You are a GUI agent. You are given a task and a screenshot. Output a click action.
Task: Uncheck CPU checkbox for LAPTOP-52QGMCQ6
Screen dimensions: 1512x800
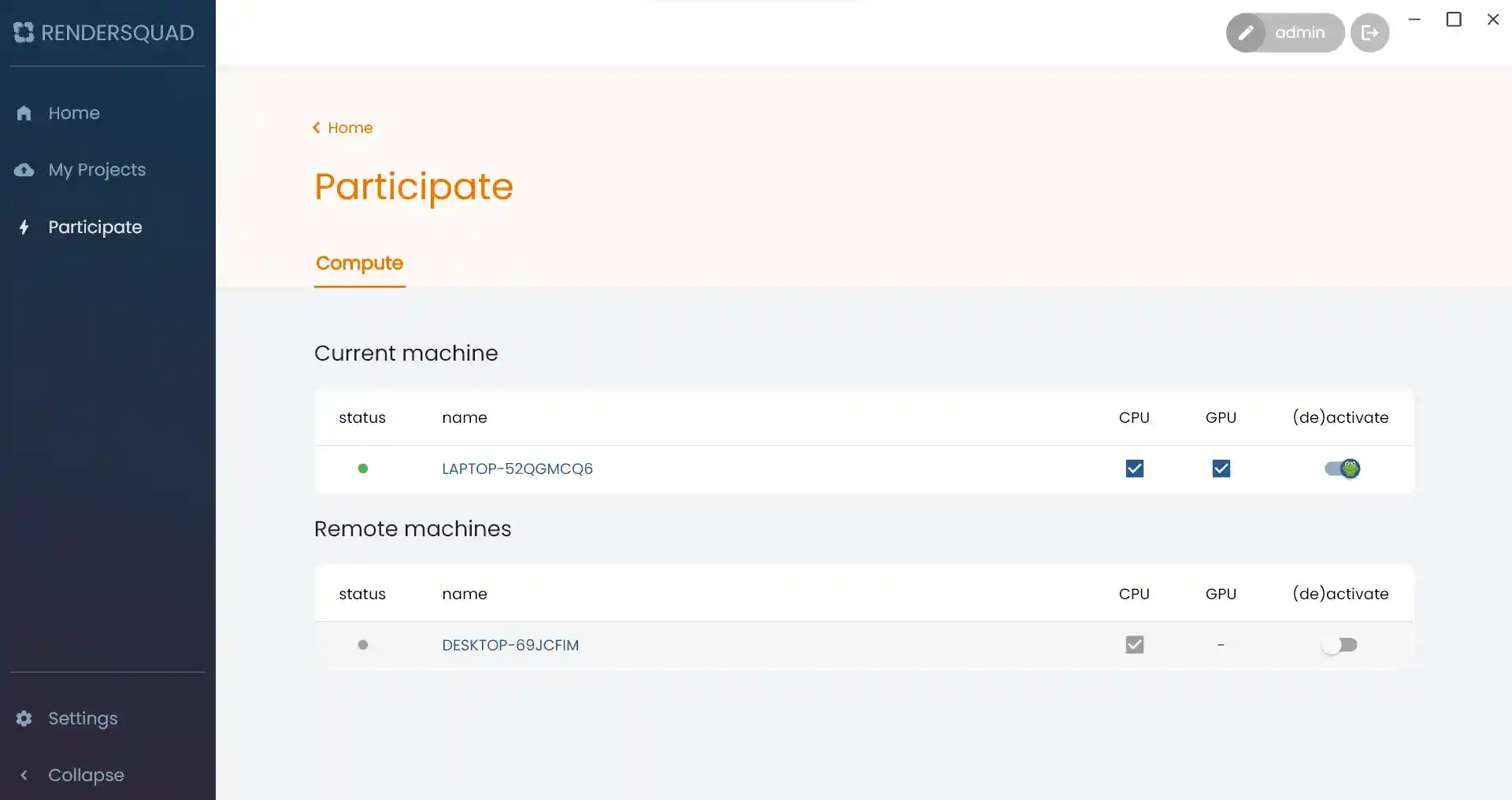coord(1134,469)
